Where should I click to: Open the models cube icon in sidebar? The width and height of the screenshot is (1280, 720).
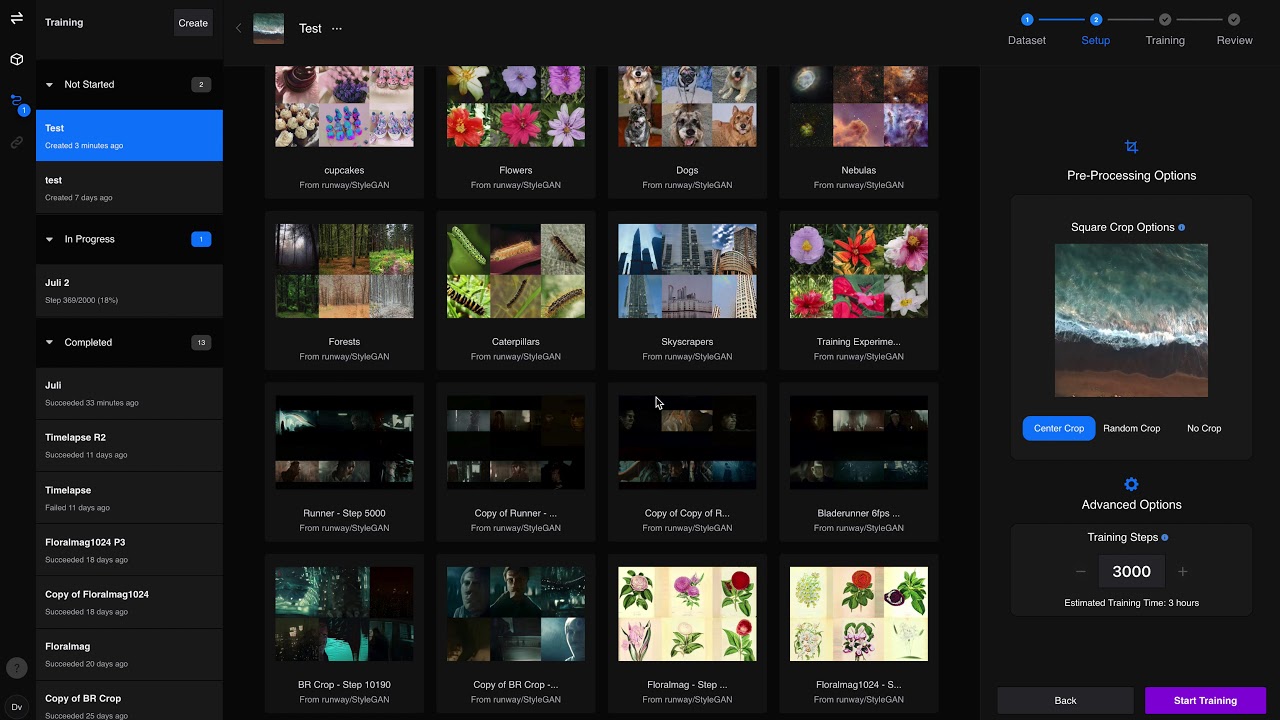[x=16, y=60]
